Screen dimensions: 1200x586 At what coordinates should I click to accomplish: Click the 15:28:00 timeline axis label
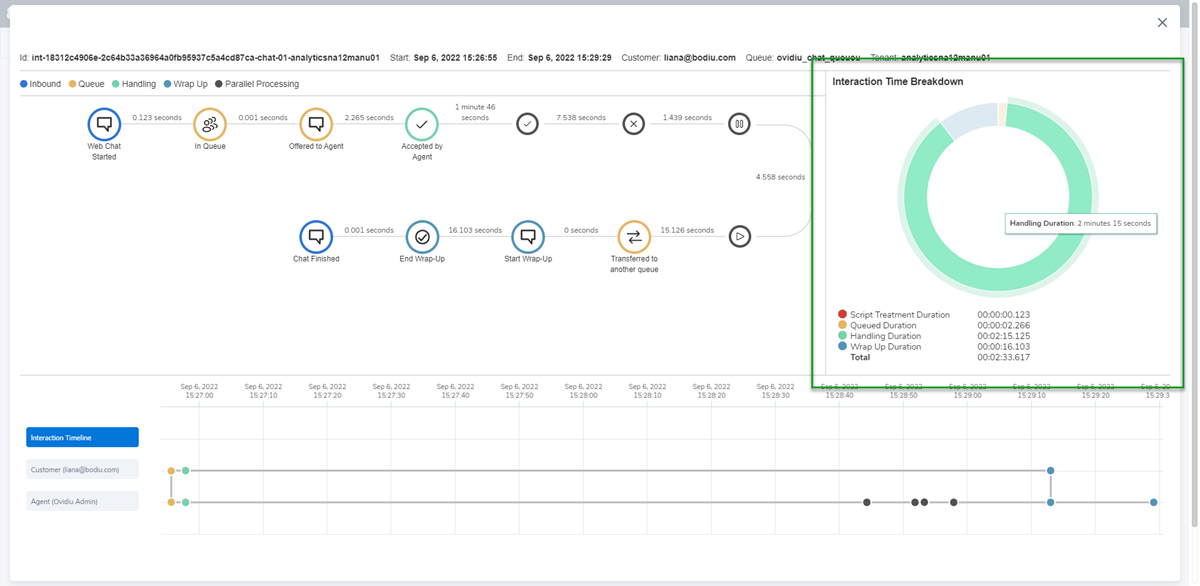coord(583,391)
